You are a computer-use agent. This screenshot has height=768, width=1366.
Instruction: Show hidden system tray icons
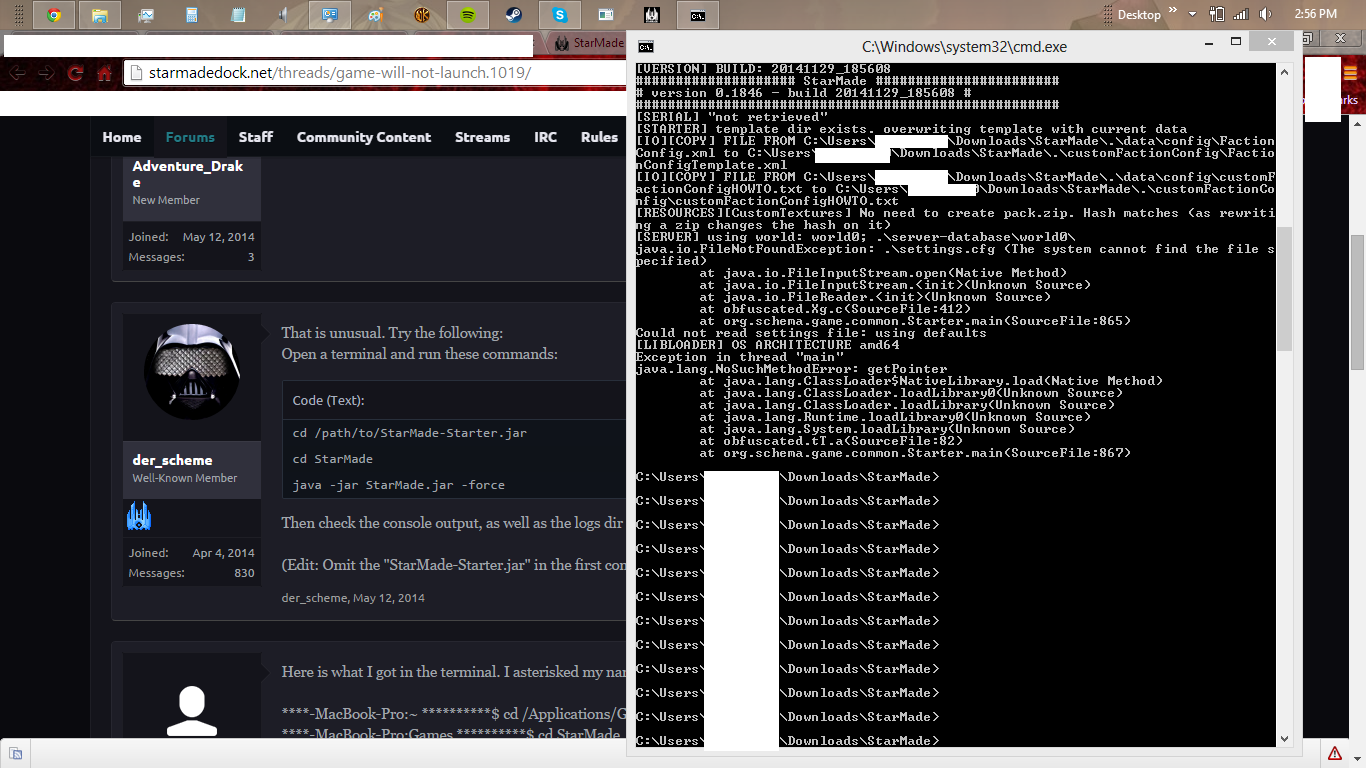tap(1192, 14)
